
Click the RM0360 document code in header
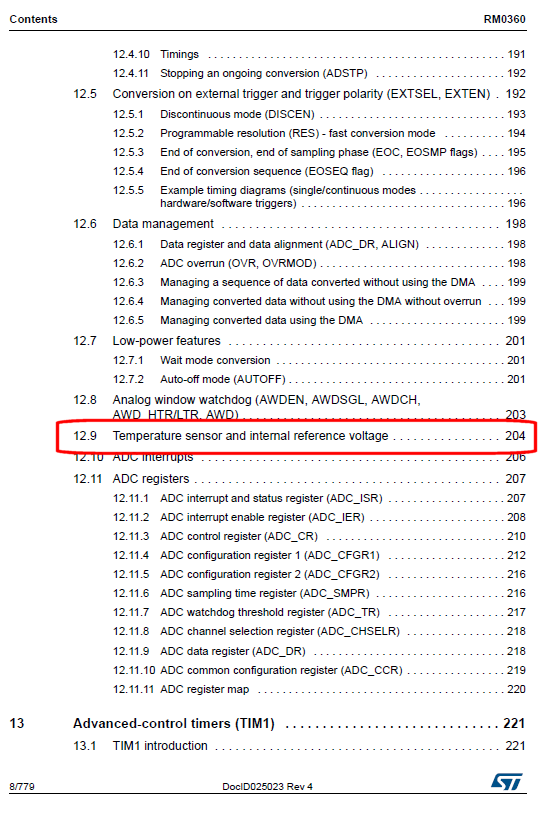pos(504,19)
